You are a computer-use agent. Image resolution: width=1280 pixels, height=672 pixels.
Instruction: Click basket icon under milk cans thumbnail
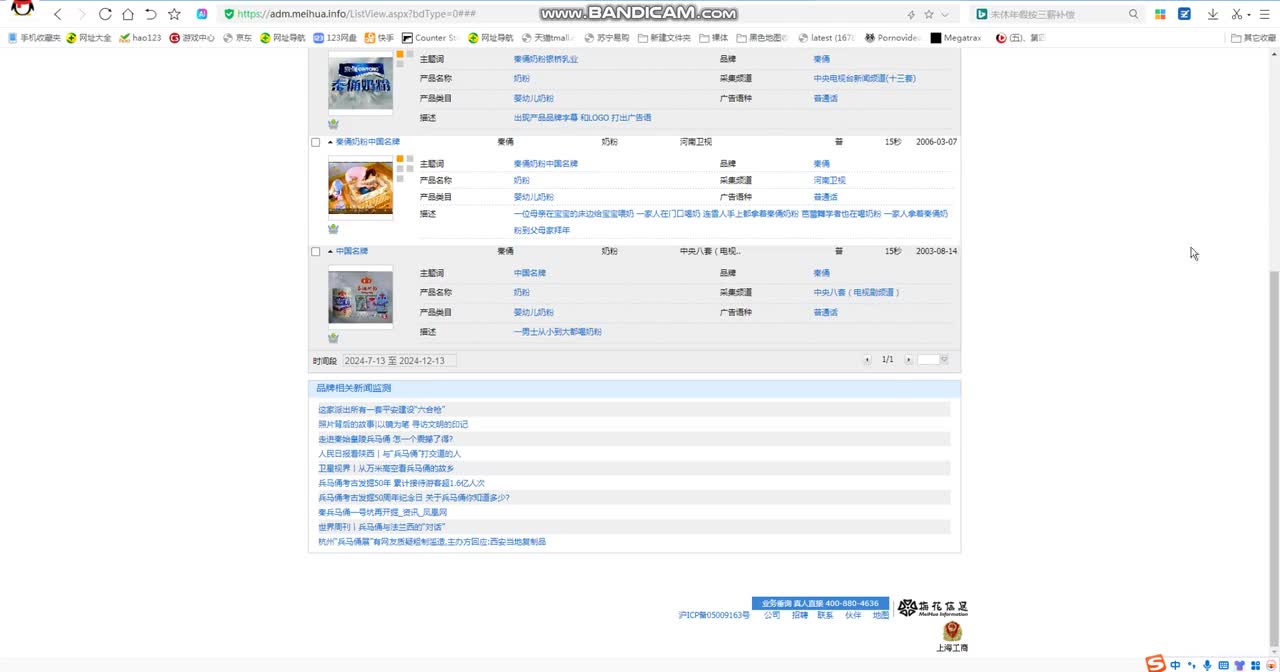[x=333, y=338]
